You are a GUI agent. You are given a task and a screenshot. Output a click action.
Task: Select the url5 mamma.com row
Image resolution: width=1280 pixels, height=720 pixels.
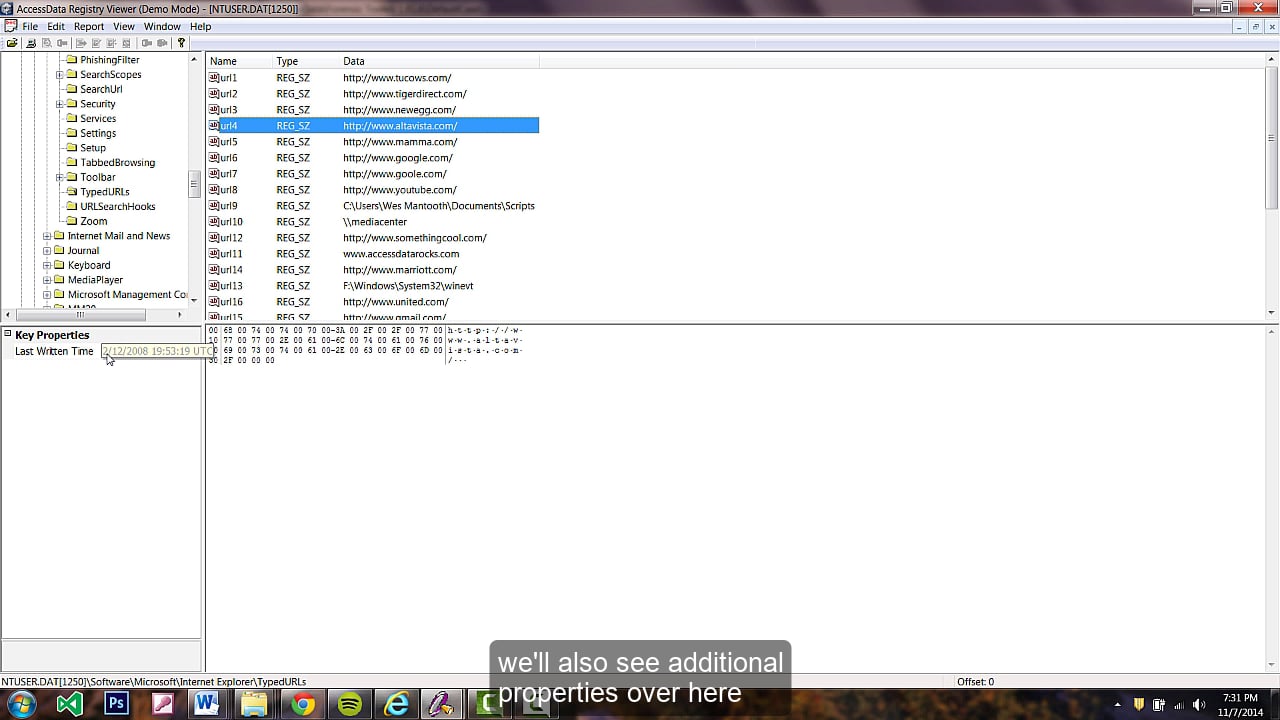373,142
